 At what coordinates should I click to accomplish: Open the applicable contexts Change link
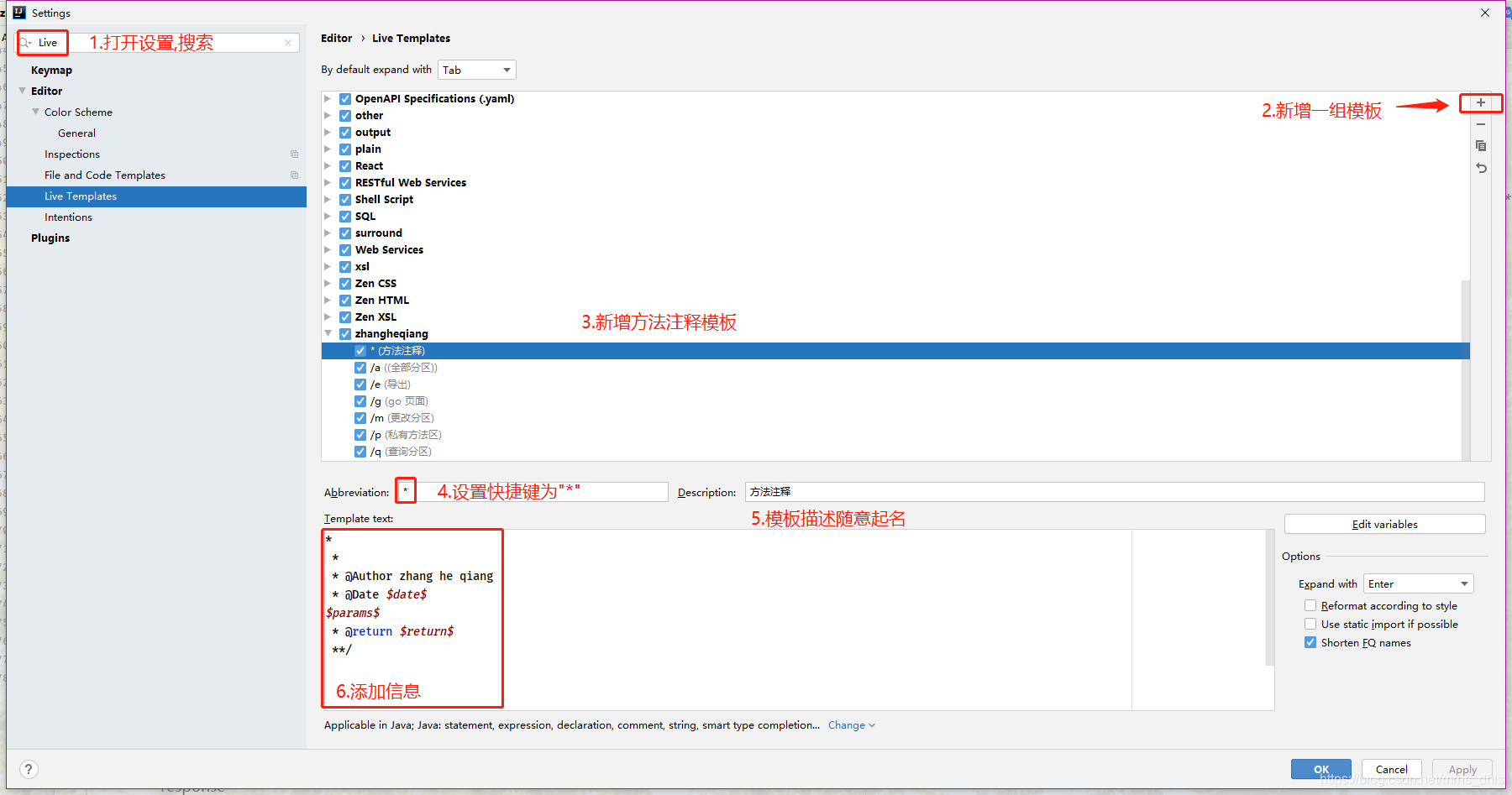pos(847,724)
